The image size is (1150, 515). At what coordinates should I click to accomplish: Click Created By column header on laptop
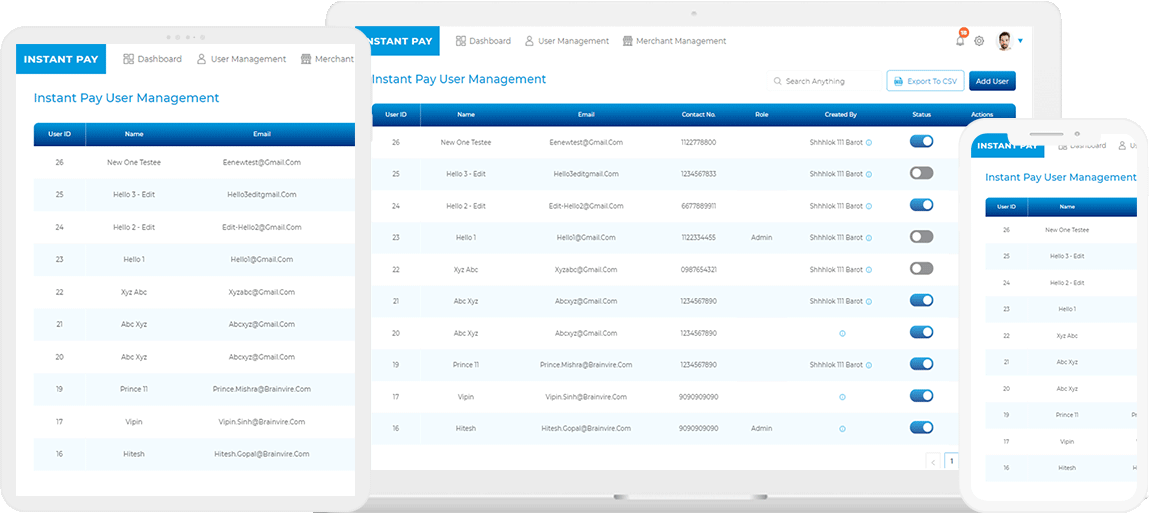tap(840, 115)
